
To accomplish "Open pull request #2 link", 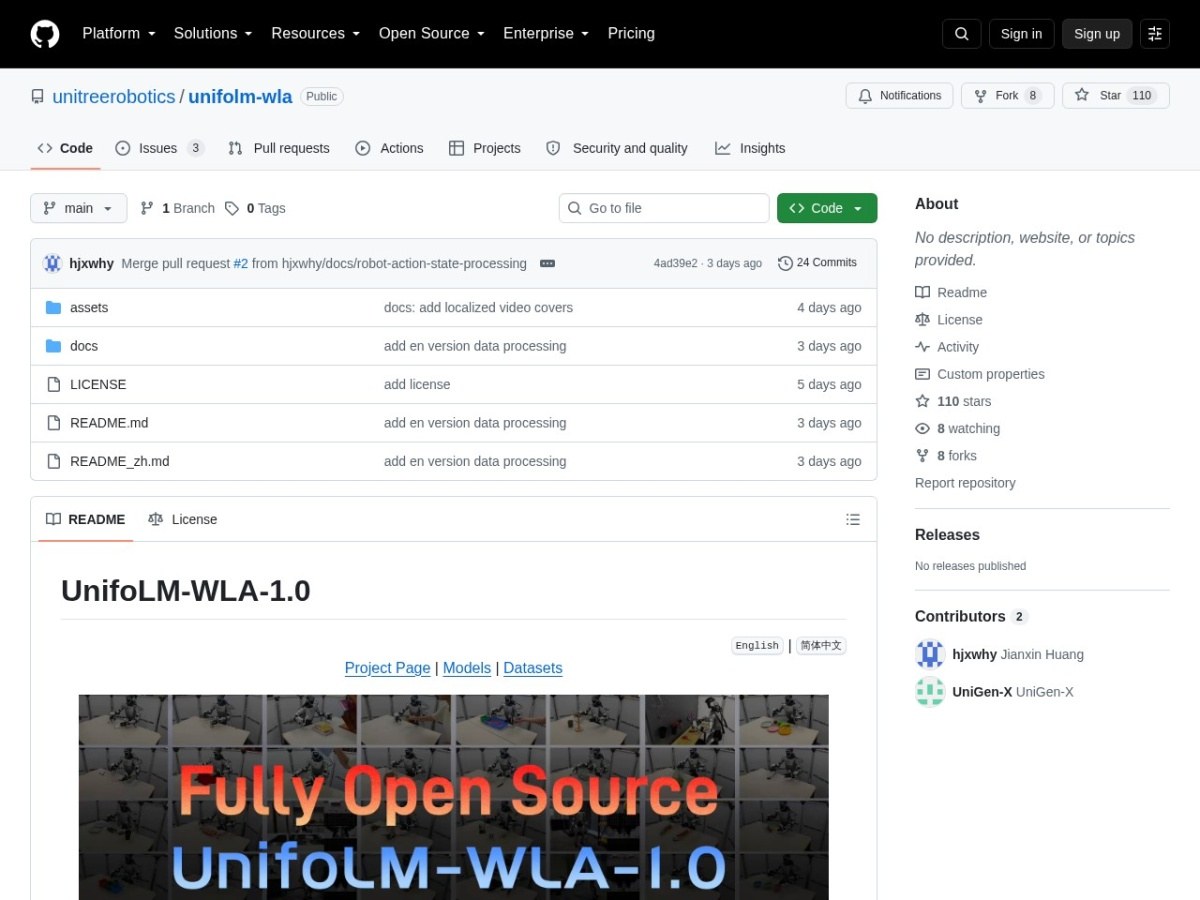I will click(x=241, y=263).
